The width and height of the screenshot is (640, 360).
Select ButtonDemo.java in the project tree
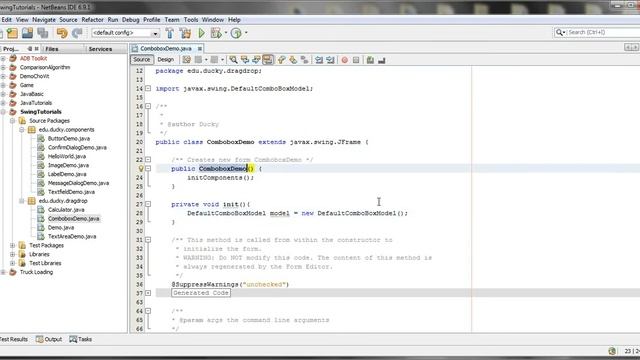pos(69,139)
